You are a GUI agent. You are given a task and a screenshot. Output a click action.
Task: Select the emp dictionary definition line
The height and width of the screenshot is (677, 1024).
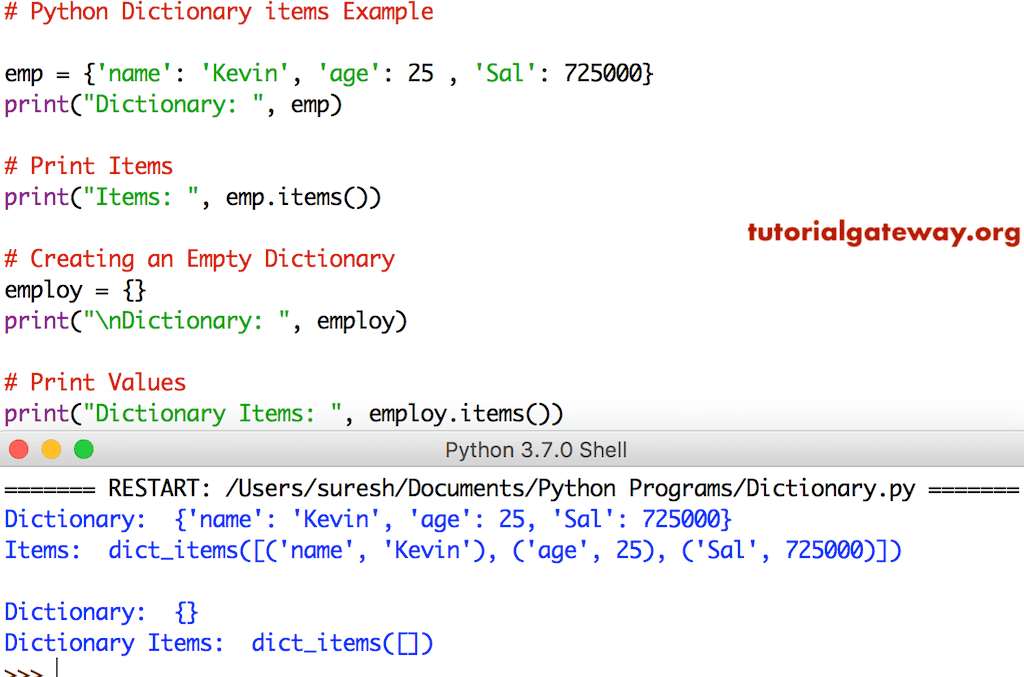click(x=330, y=72)
